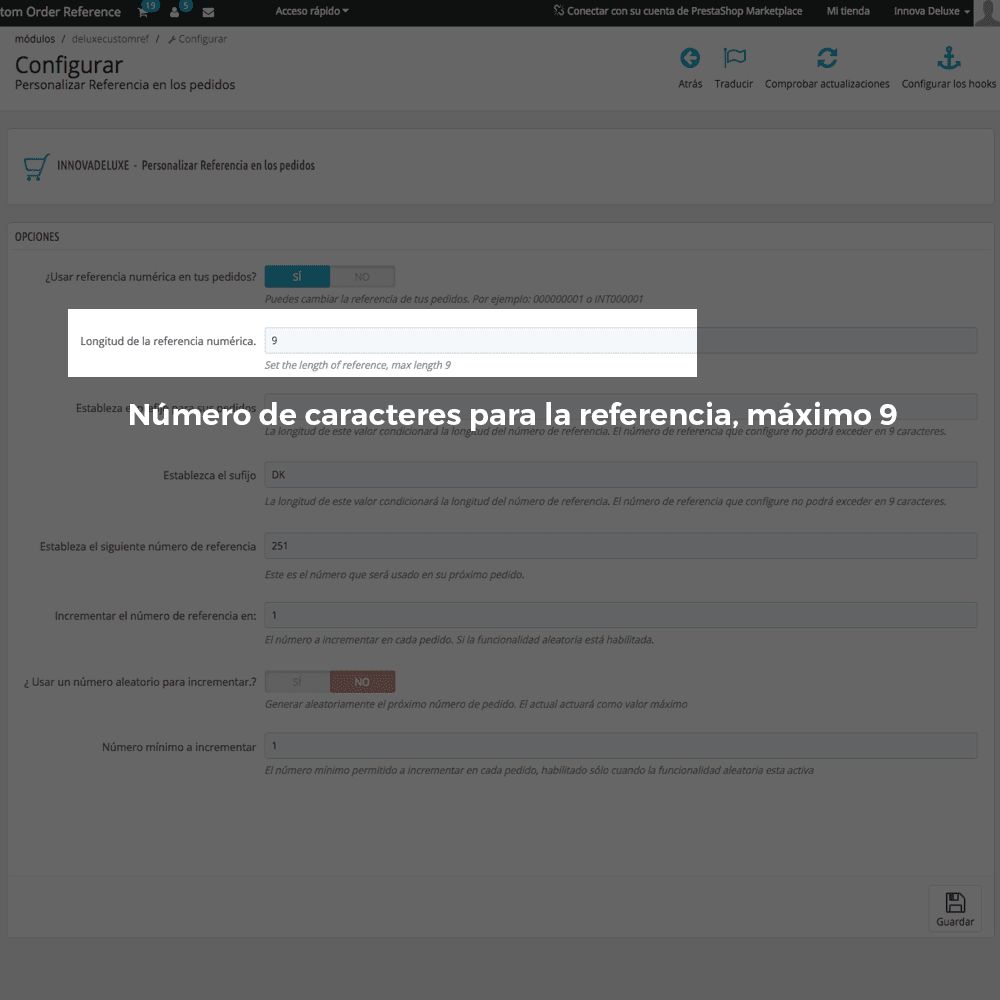
Task: Click the Configurar los hooks anchor icon
Action: point(949,58)
